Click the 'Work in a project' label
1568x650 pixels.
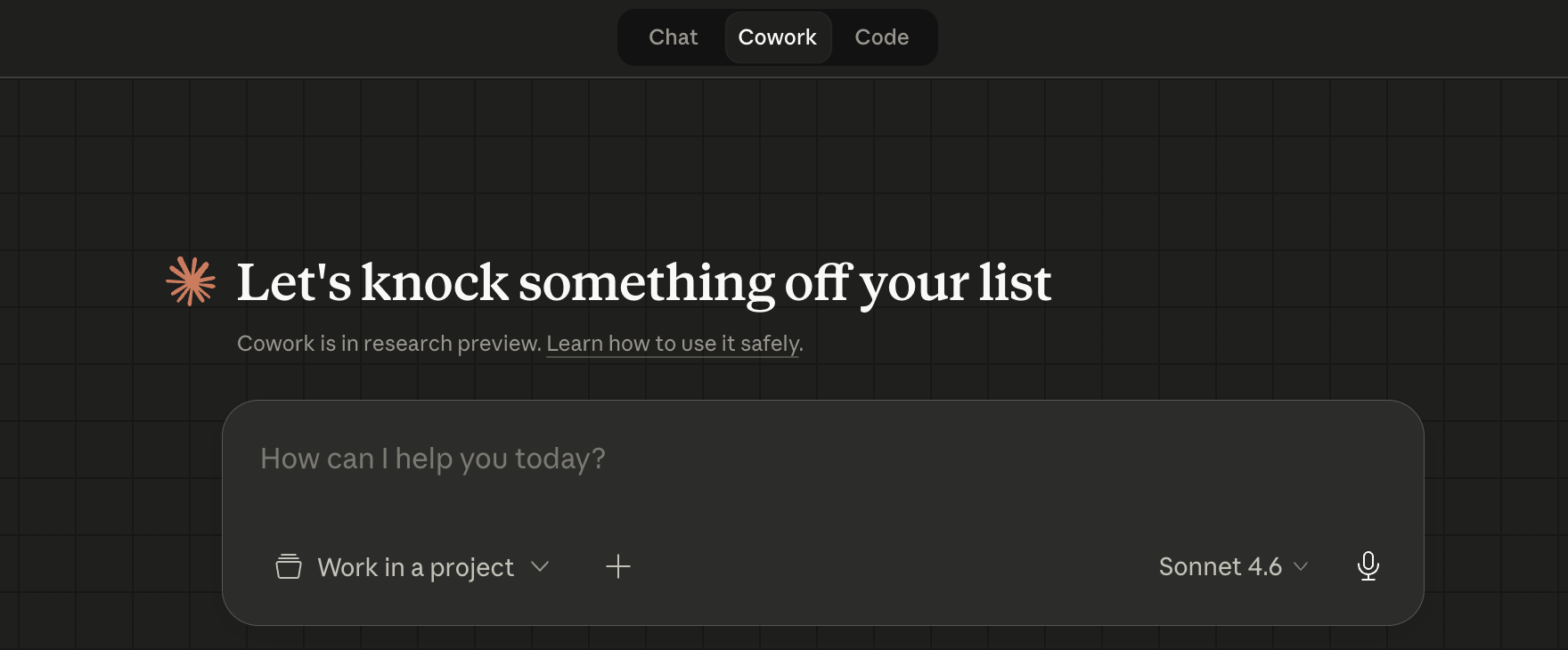(x=415, y=567)
